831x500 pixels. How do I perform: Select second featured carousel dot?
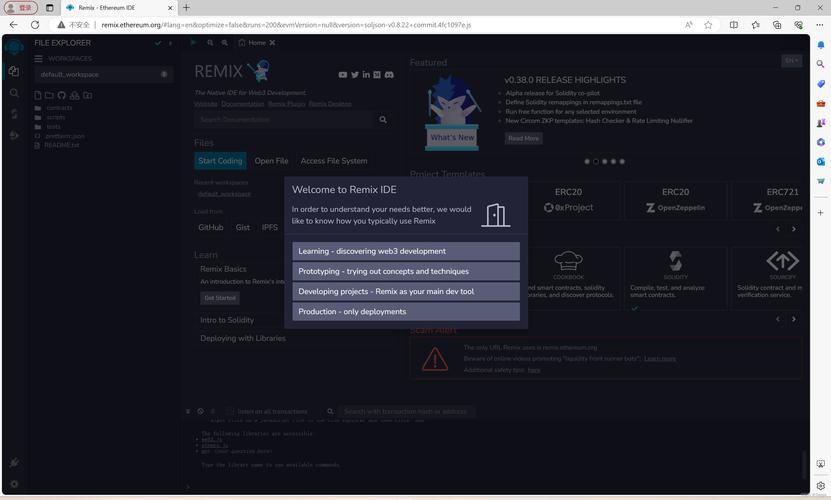(596, 161)
